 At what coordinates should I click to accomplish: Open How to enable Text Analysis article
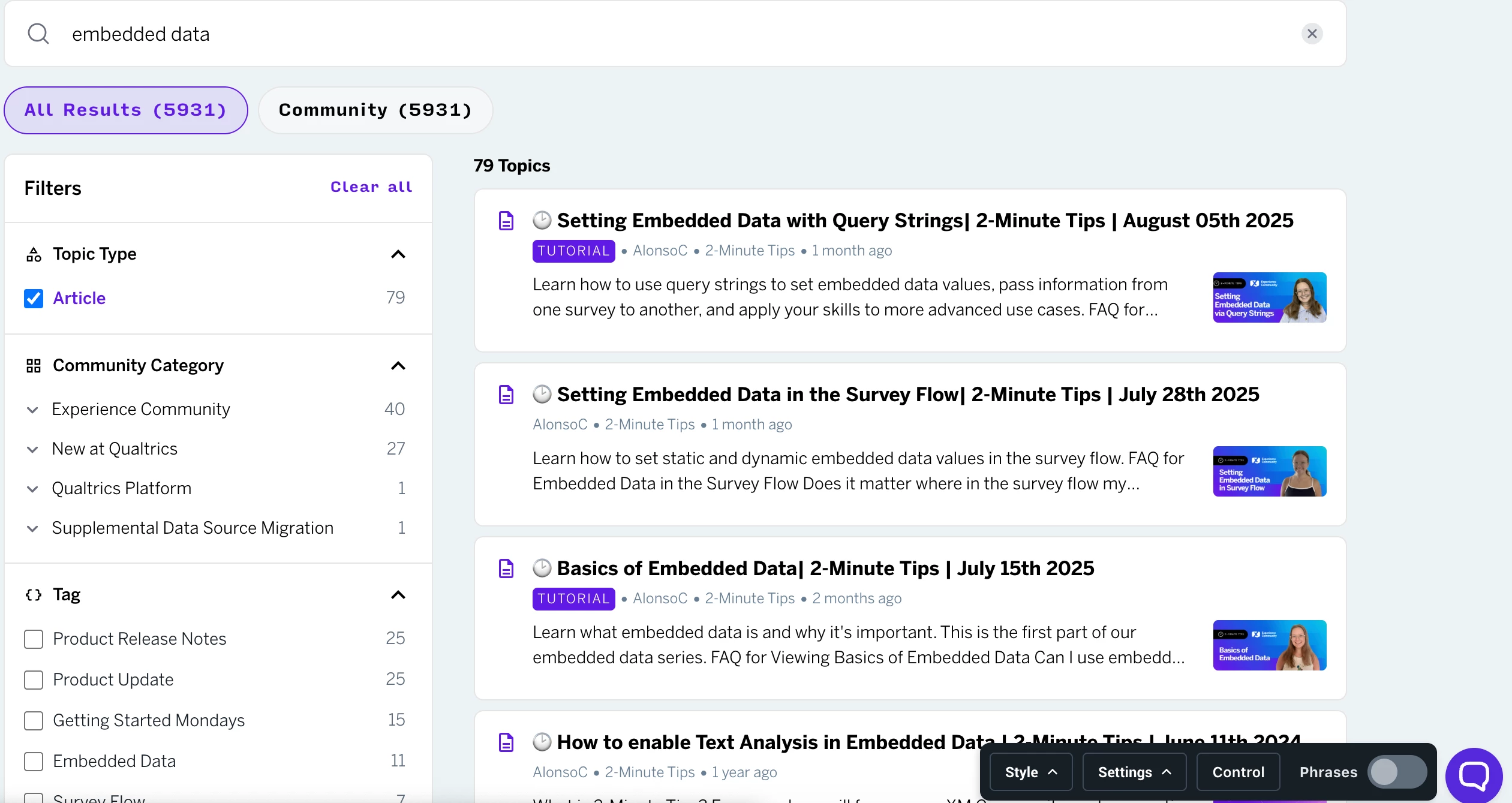[x=928, y=742]
